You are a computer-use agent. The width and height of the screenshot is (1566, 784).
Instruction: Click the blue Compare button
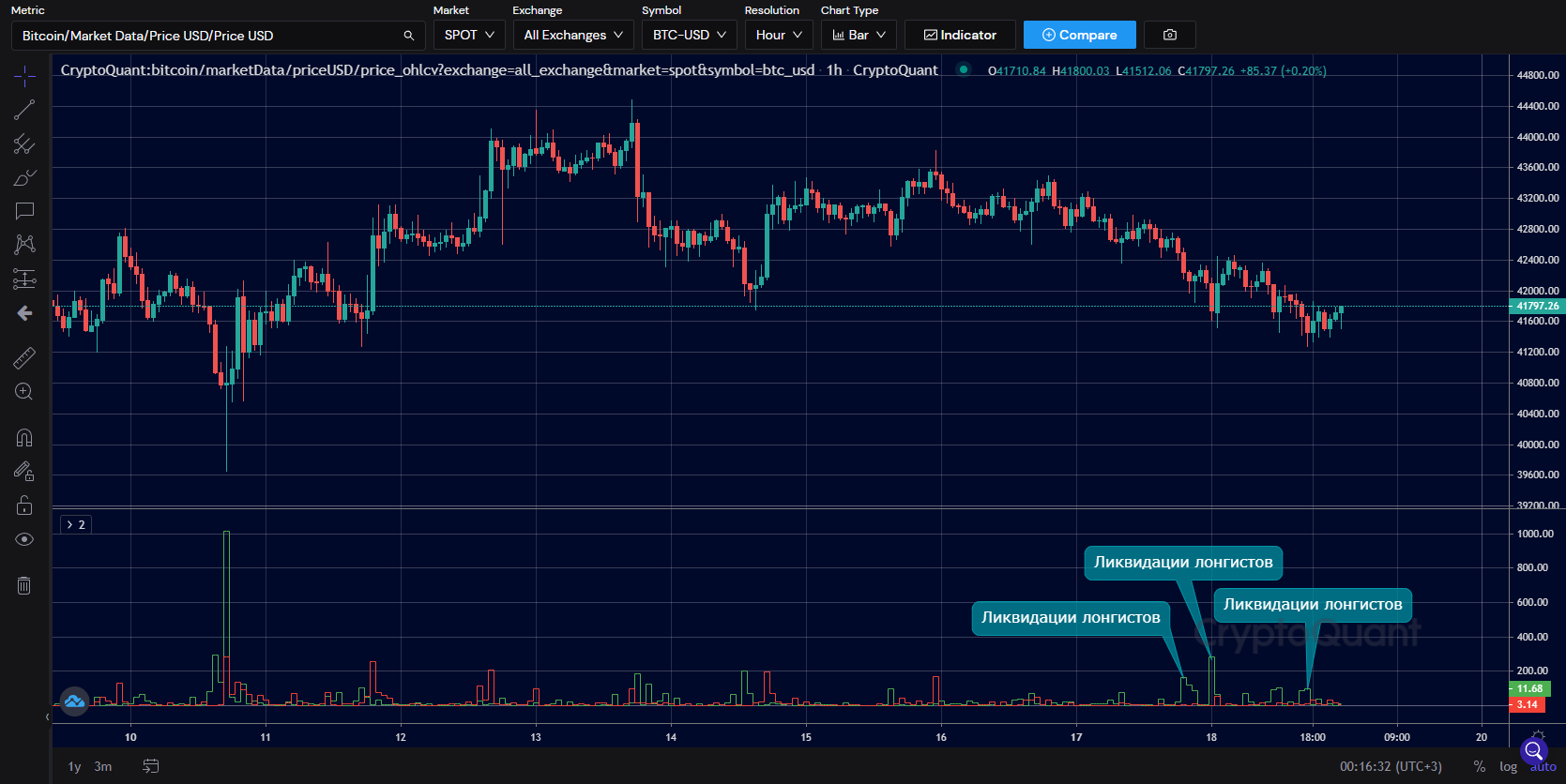pos(1080,35)
